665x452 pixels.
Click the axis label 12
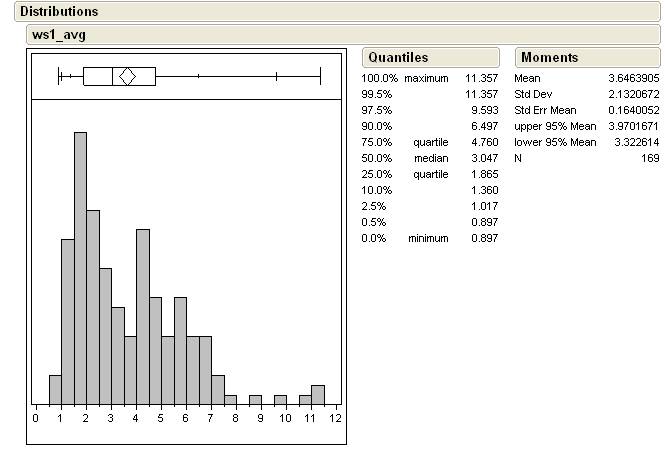click(335, 418)
